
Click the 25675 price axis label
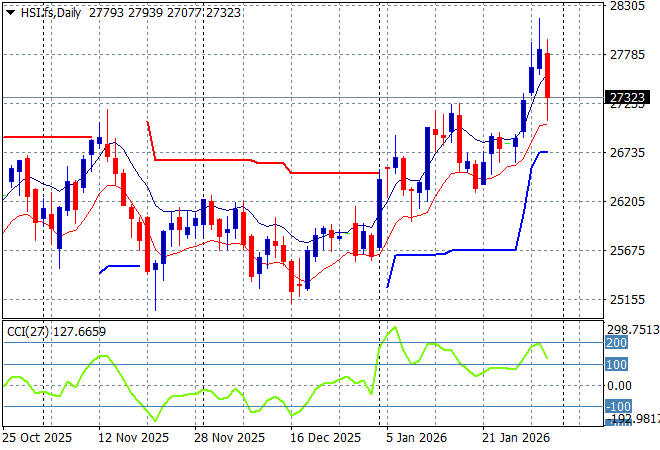coord(627,250)
